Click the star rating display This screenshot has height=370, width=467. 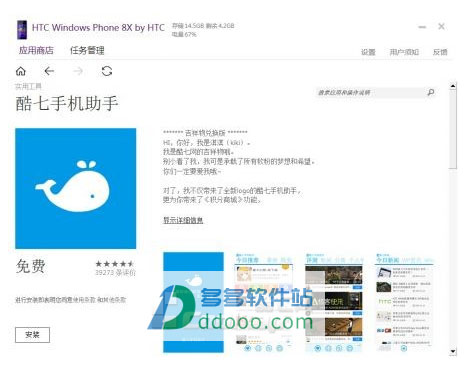[115, 264]
